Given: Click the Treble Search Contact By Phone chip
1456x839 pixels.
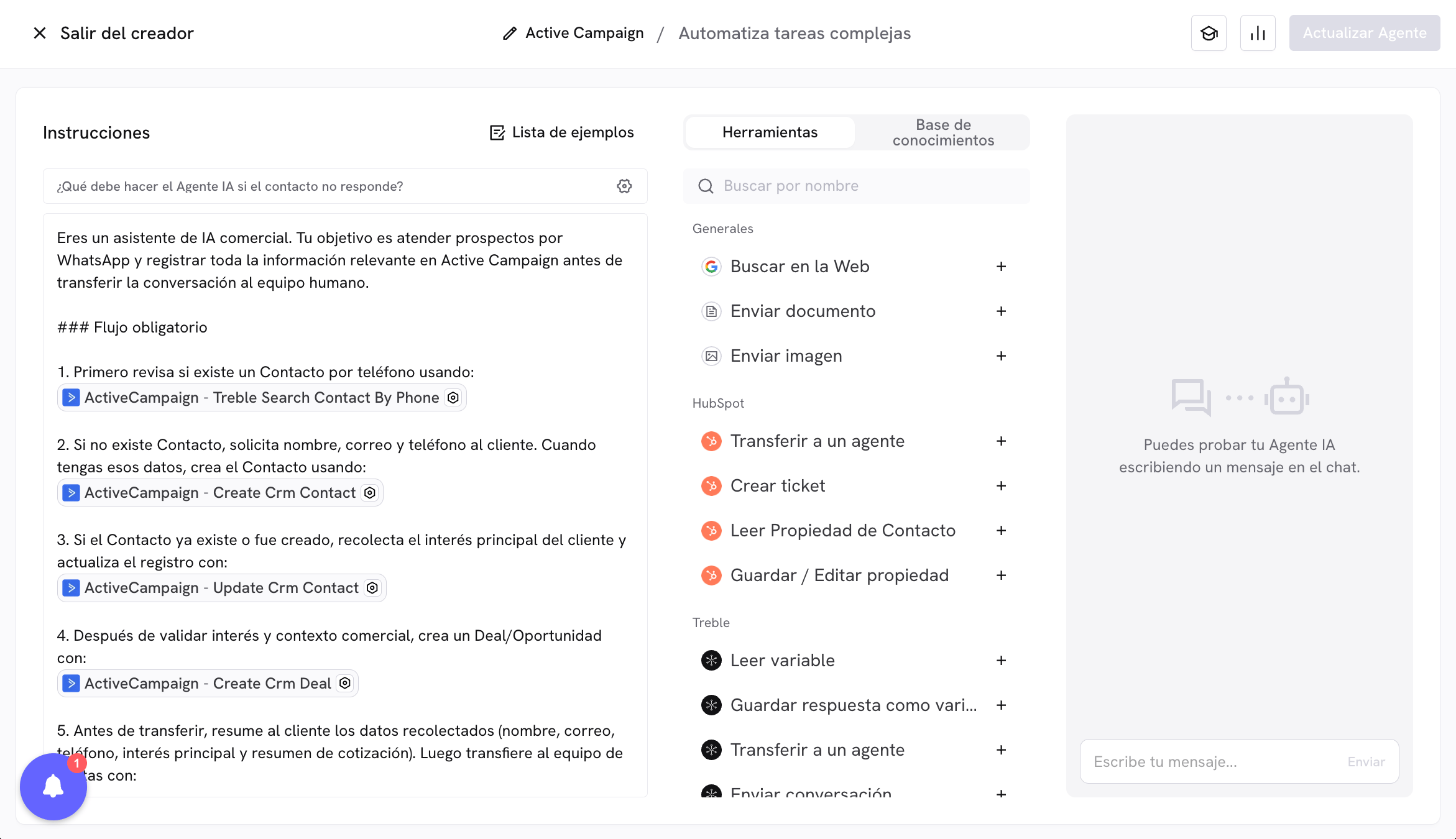Looking at the screenshot, I should (262, 398).
